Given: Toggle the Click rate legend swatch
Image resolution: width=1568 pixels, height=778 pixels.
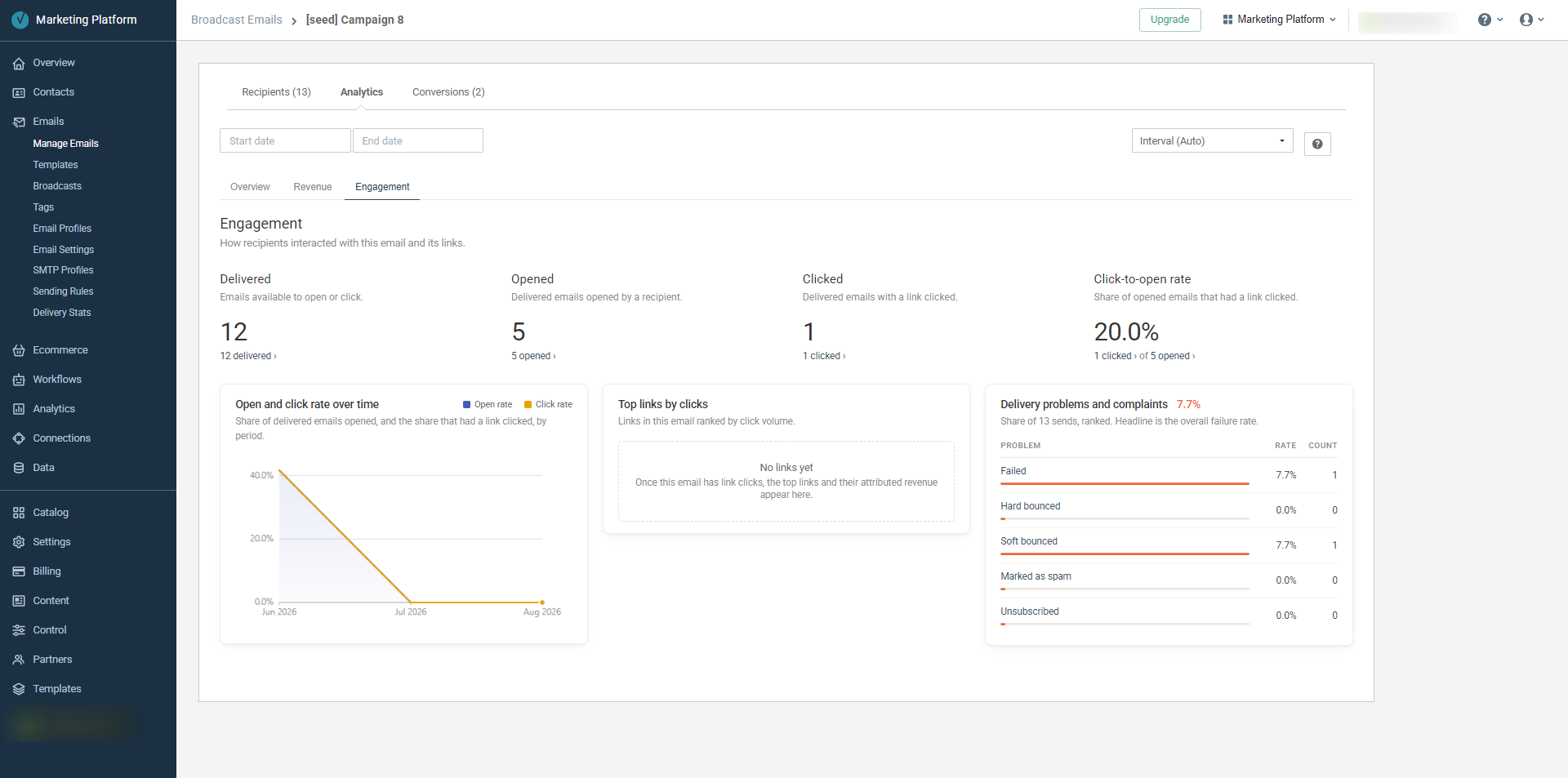Looking at the screenshot, I should (x=528, y=405).
